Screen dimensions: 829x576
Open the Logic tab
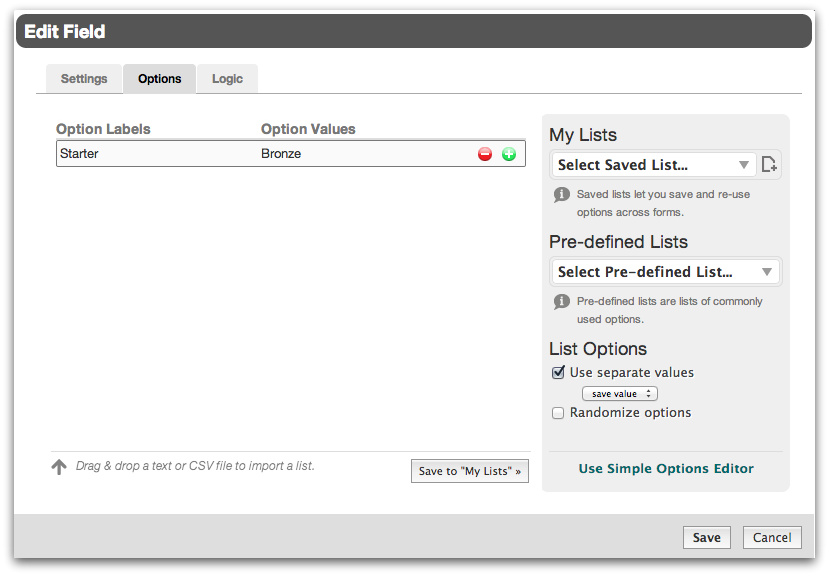click(x=227, y=79)
